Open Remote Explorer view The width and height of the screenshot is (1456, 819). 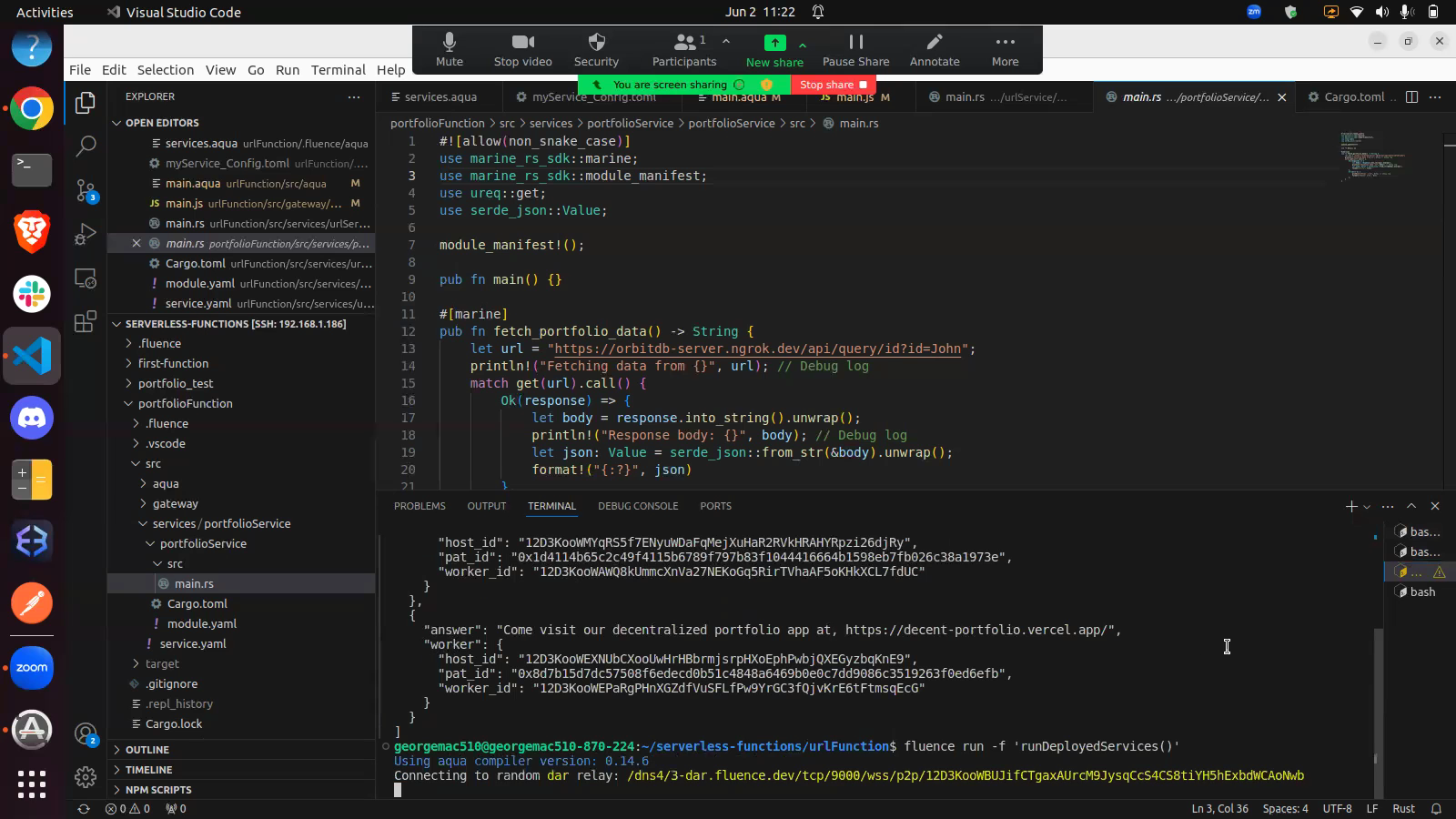pos(86,278)
